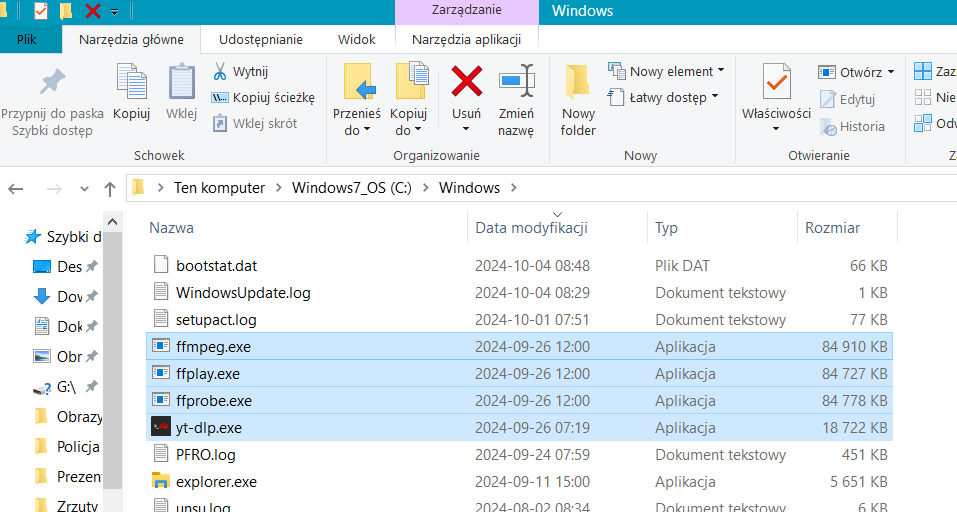Open the Plik menu
The width and height of the screenshot is (957, 512).
[x=27, y=39]
